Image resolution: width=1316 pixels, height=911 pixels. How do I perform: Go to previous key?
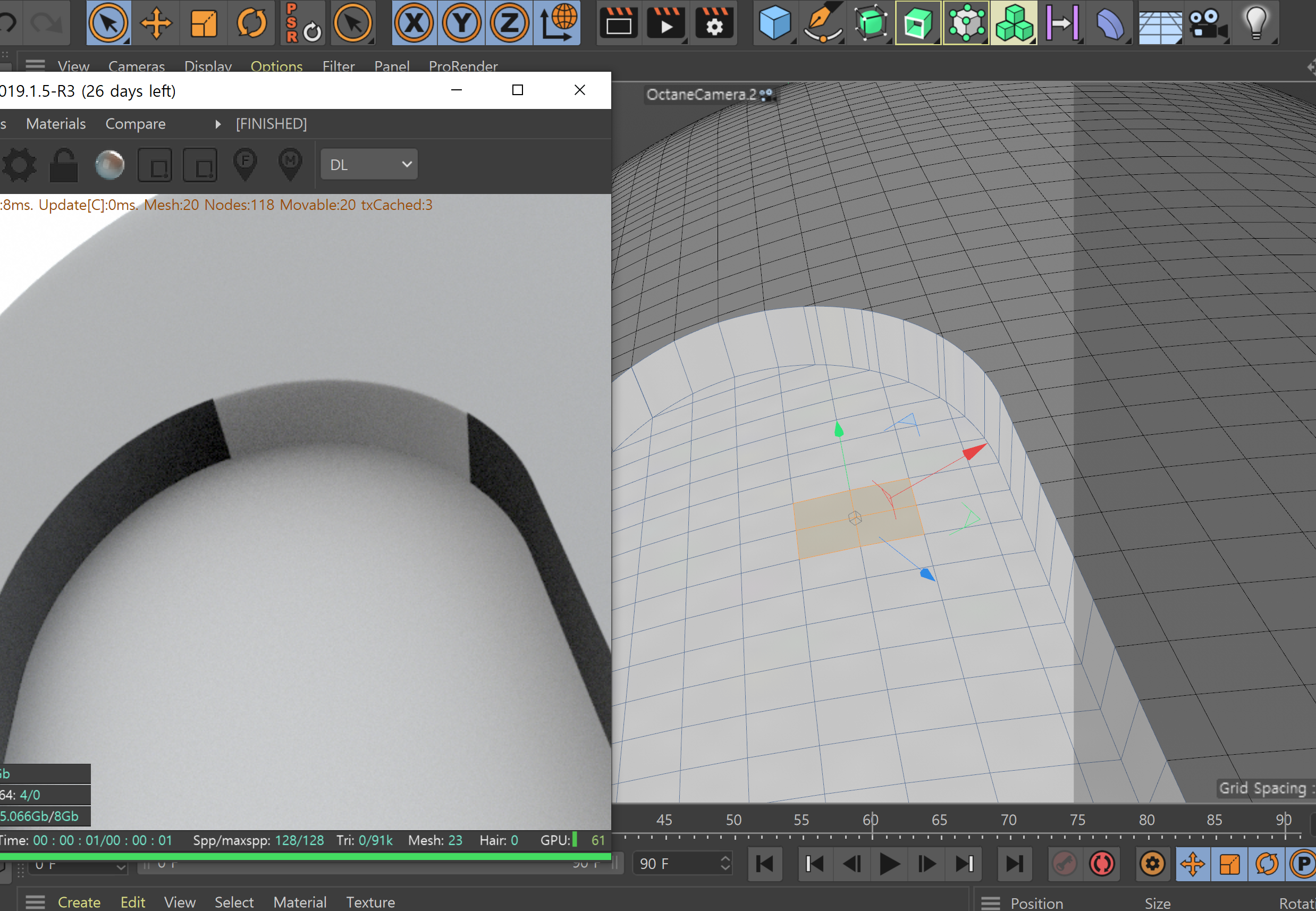pyautogui.click(x=815, y=864)
